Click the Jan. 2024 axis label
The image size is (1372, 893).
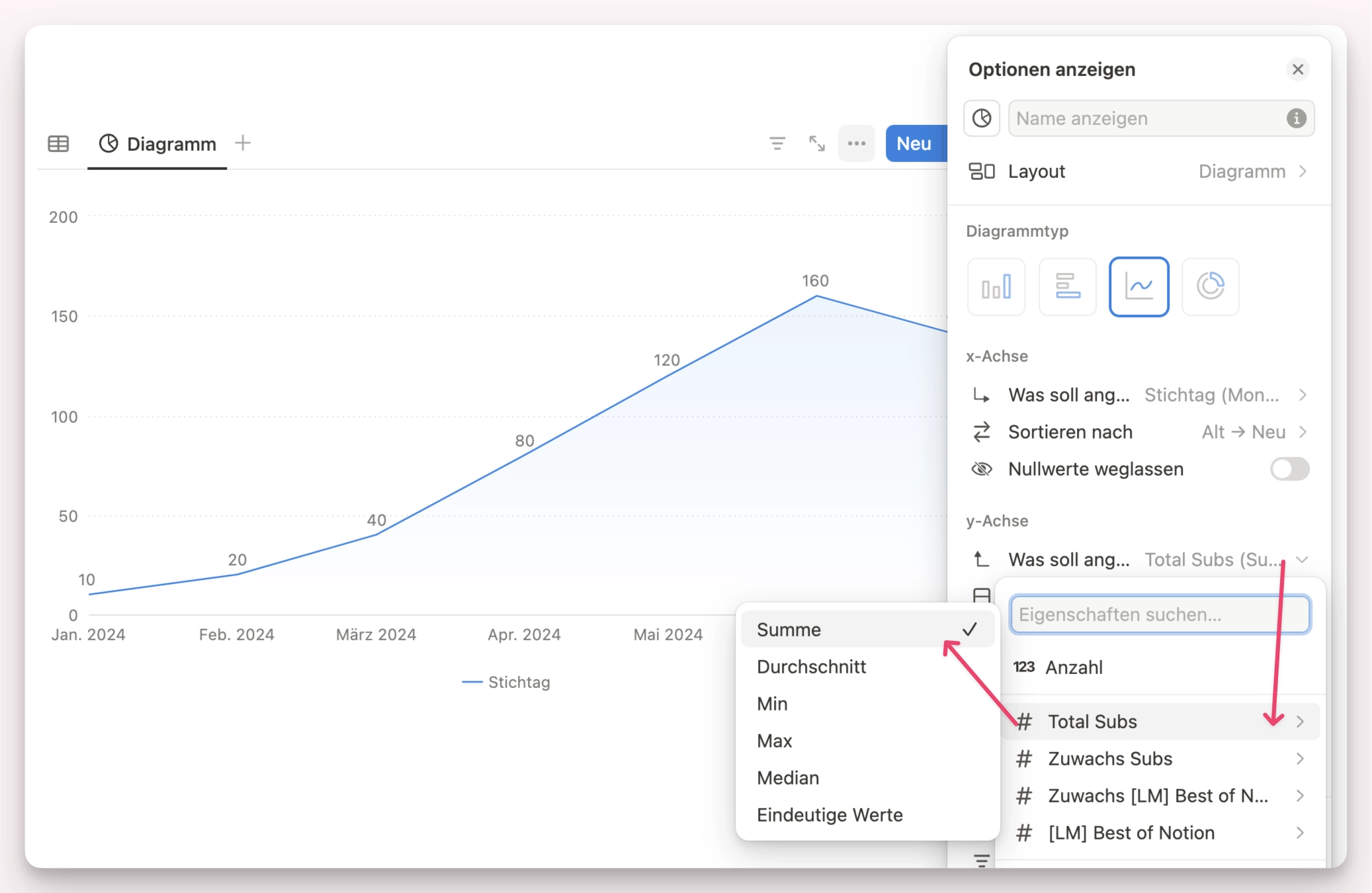(89, 634)
